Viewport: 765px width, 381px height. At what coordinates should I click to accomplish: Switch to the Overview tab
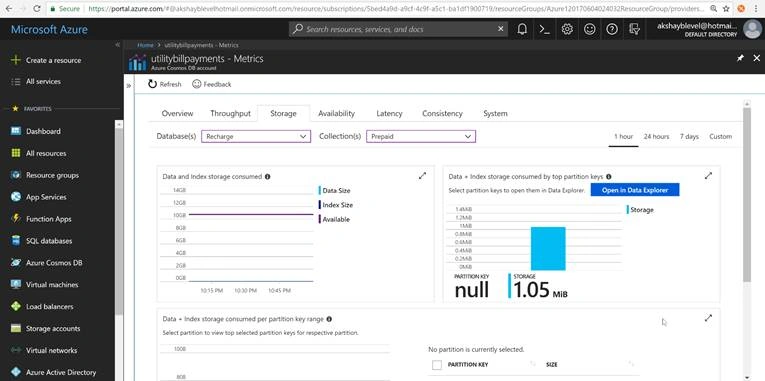click(x=177, y=113)
